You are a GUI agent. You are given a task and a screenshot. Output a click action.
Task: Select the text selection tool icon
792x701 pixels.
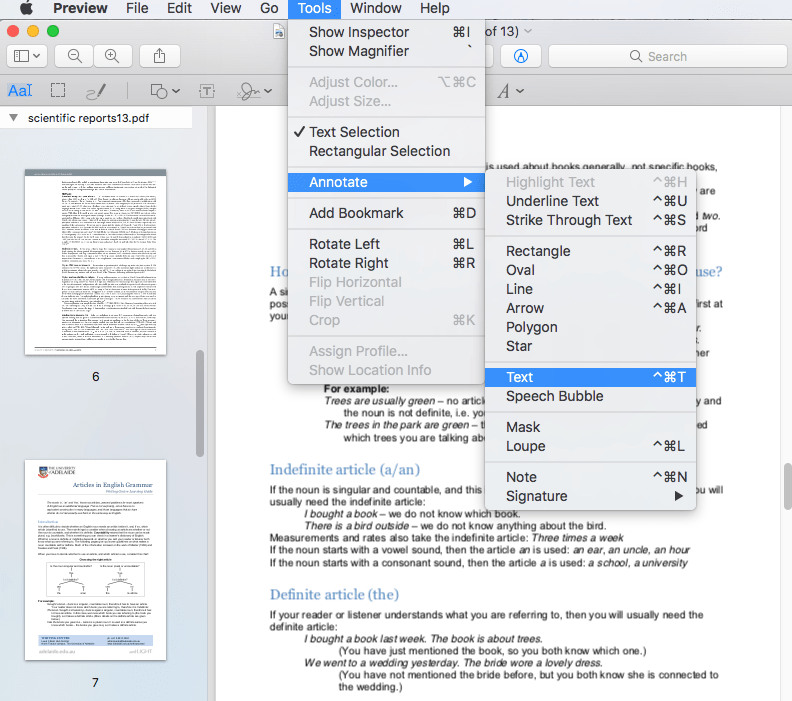tap(20, 90)
